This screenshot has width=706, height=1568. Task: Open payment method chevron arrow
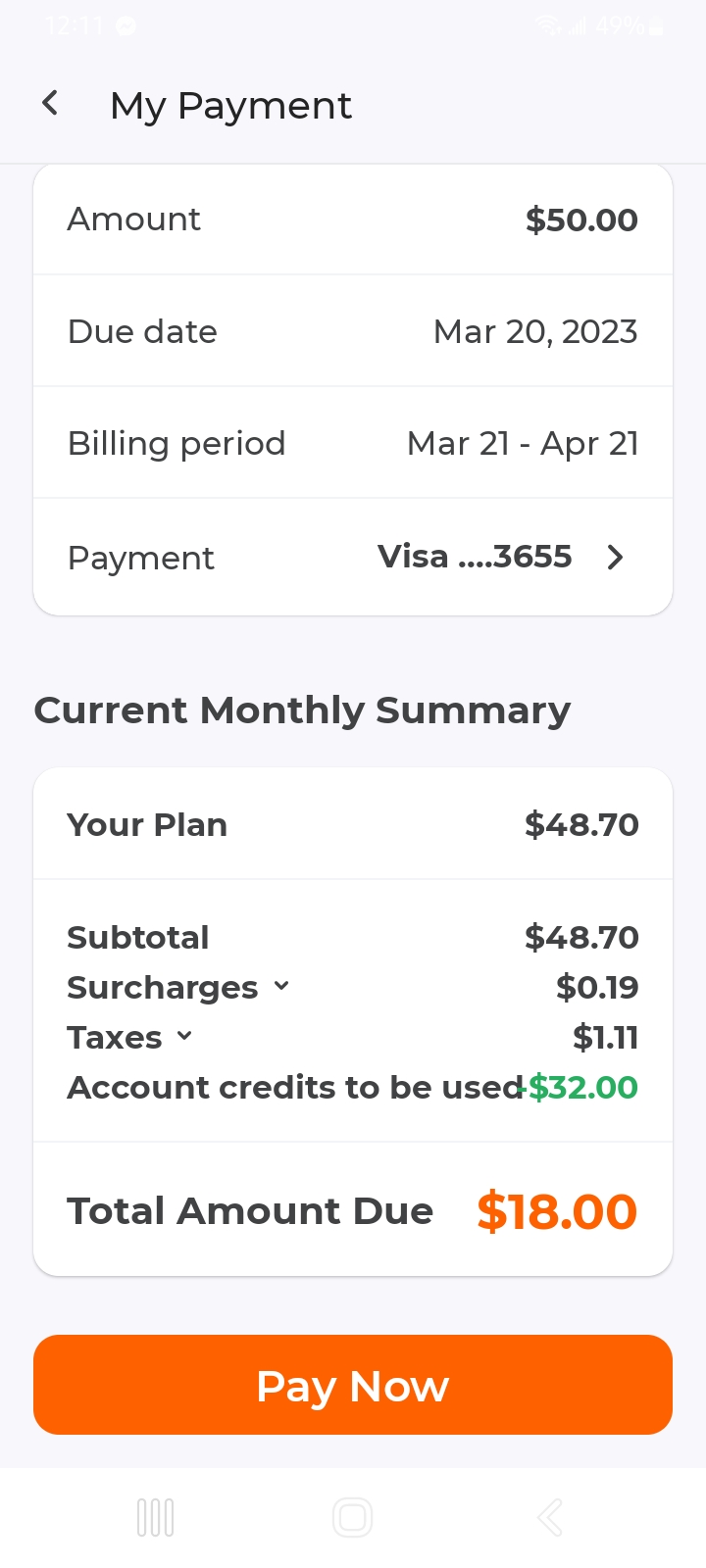[x=615, y=558]
